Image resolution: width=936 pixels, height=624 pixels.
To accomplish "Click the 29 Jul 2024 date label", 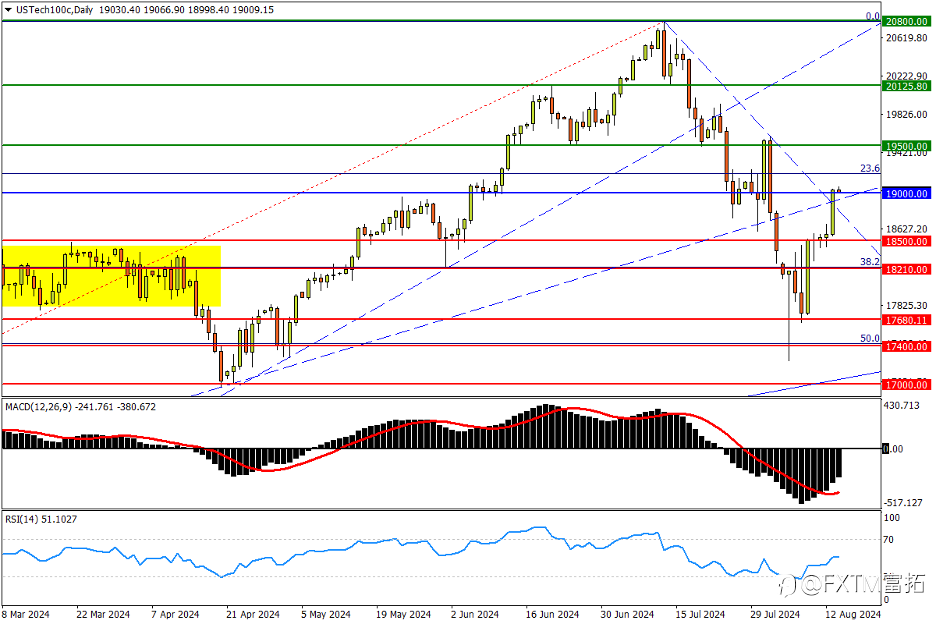I will click(775, 614).
